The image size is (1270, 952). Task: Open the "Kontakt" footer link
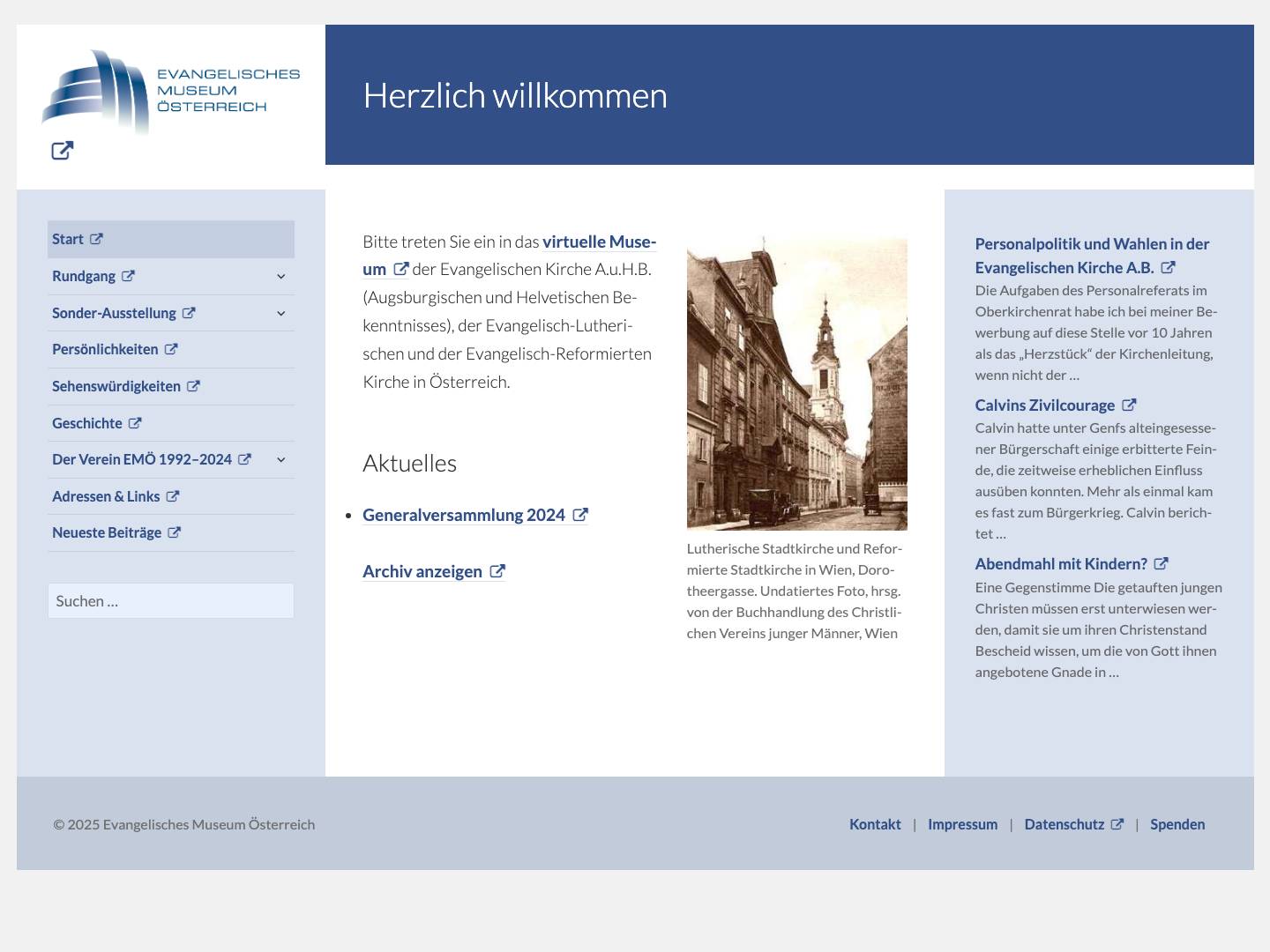click(875, 823)
